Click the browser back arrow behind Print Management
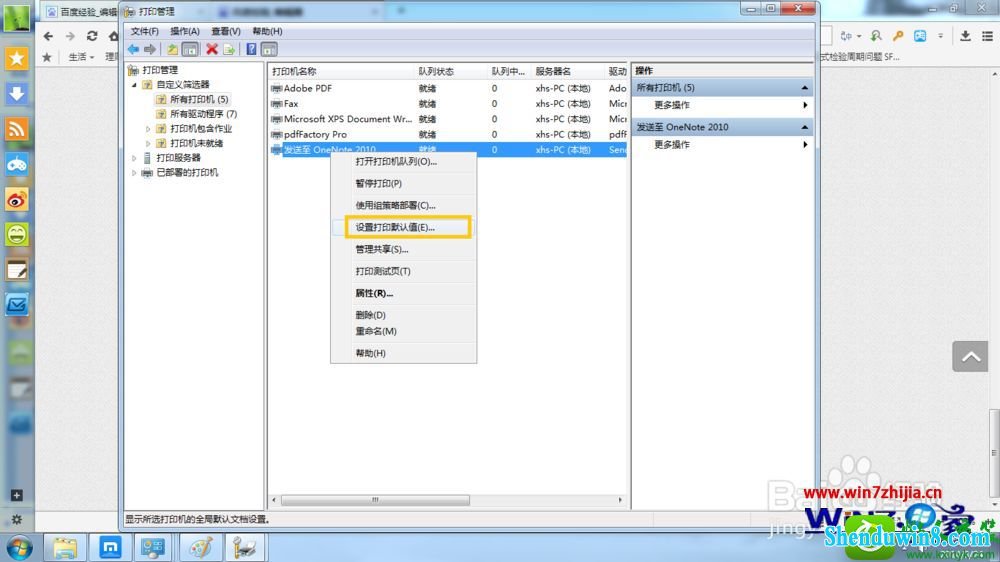 [48, 36]
